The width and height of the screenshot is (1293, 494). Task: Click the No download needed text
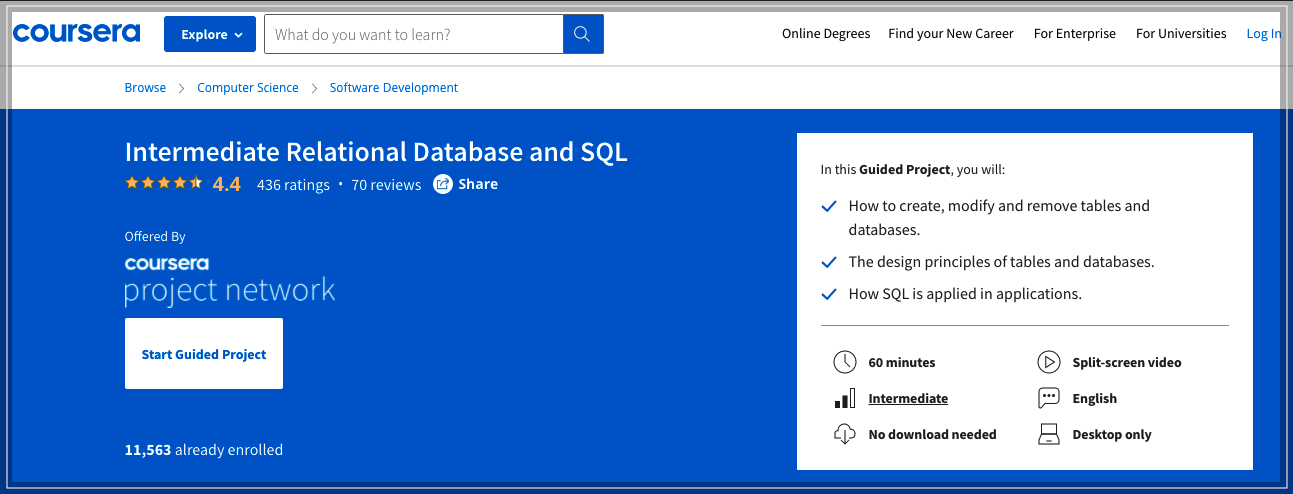click(x=932, y=434)
